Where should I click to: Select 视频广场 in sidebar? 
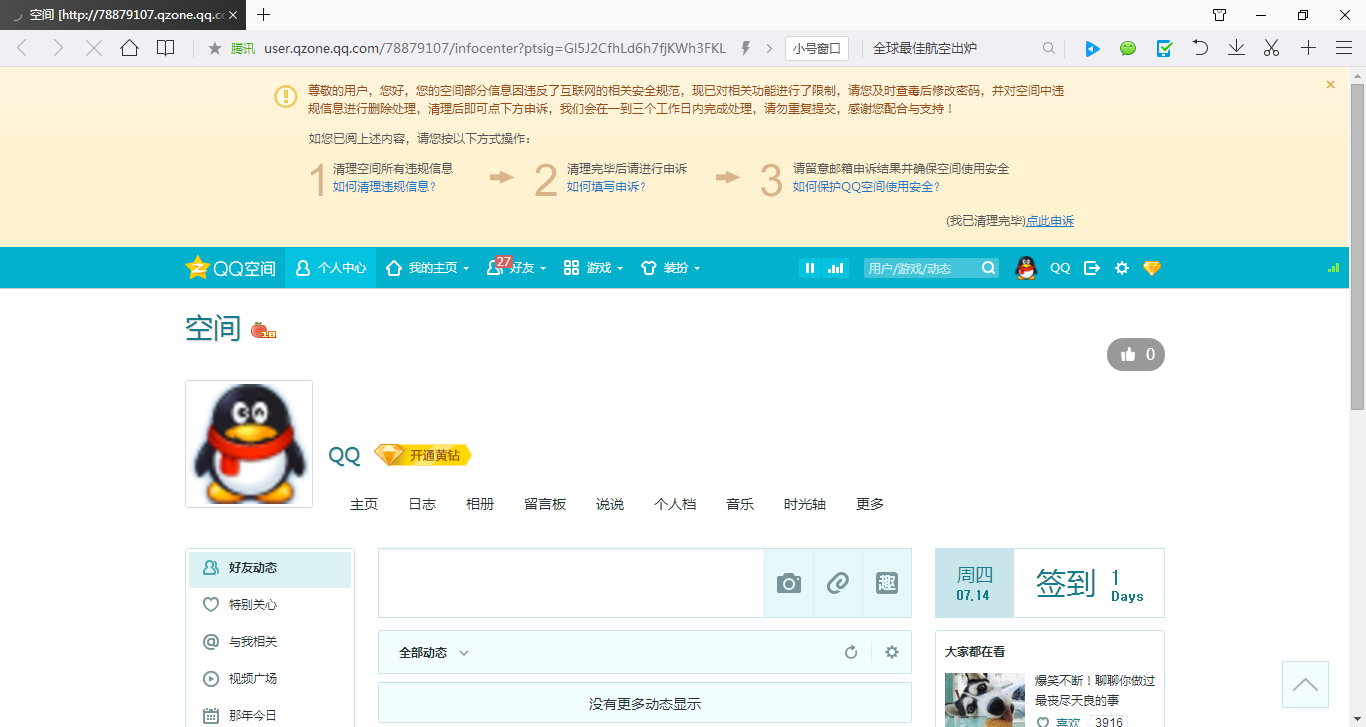tap(270, 679)
